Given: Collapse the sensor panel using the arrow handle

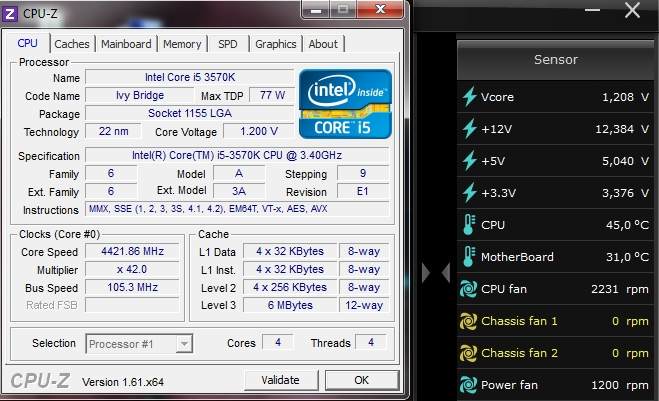Looking at the screenshot, I should pyautogui.click(x=435, y=273).
